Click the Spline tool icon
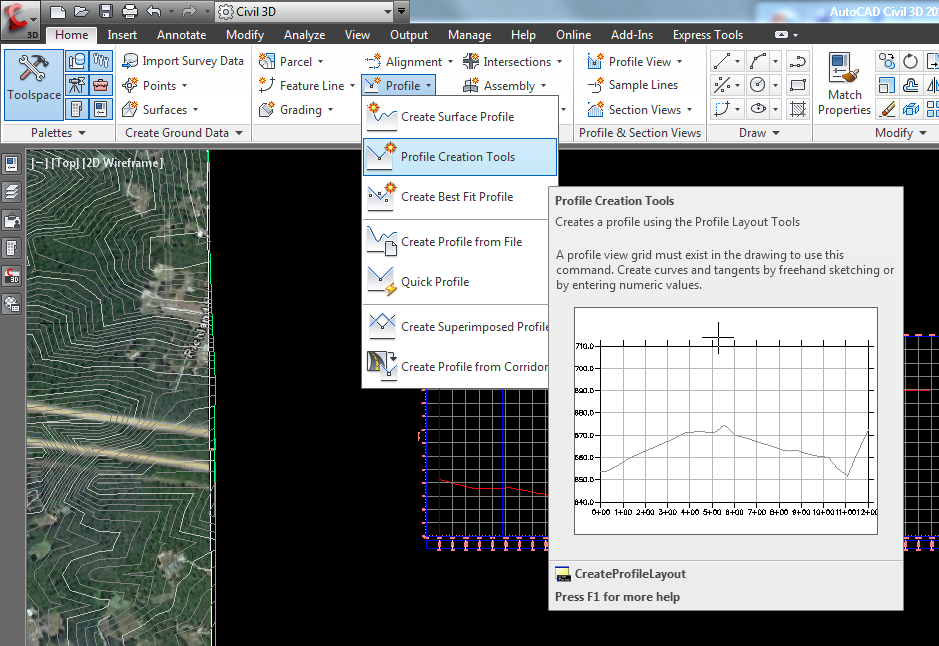The height and width of the screenshot is (646, 939). tap(797, 62)
